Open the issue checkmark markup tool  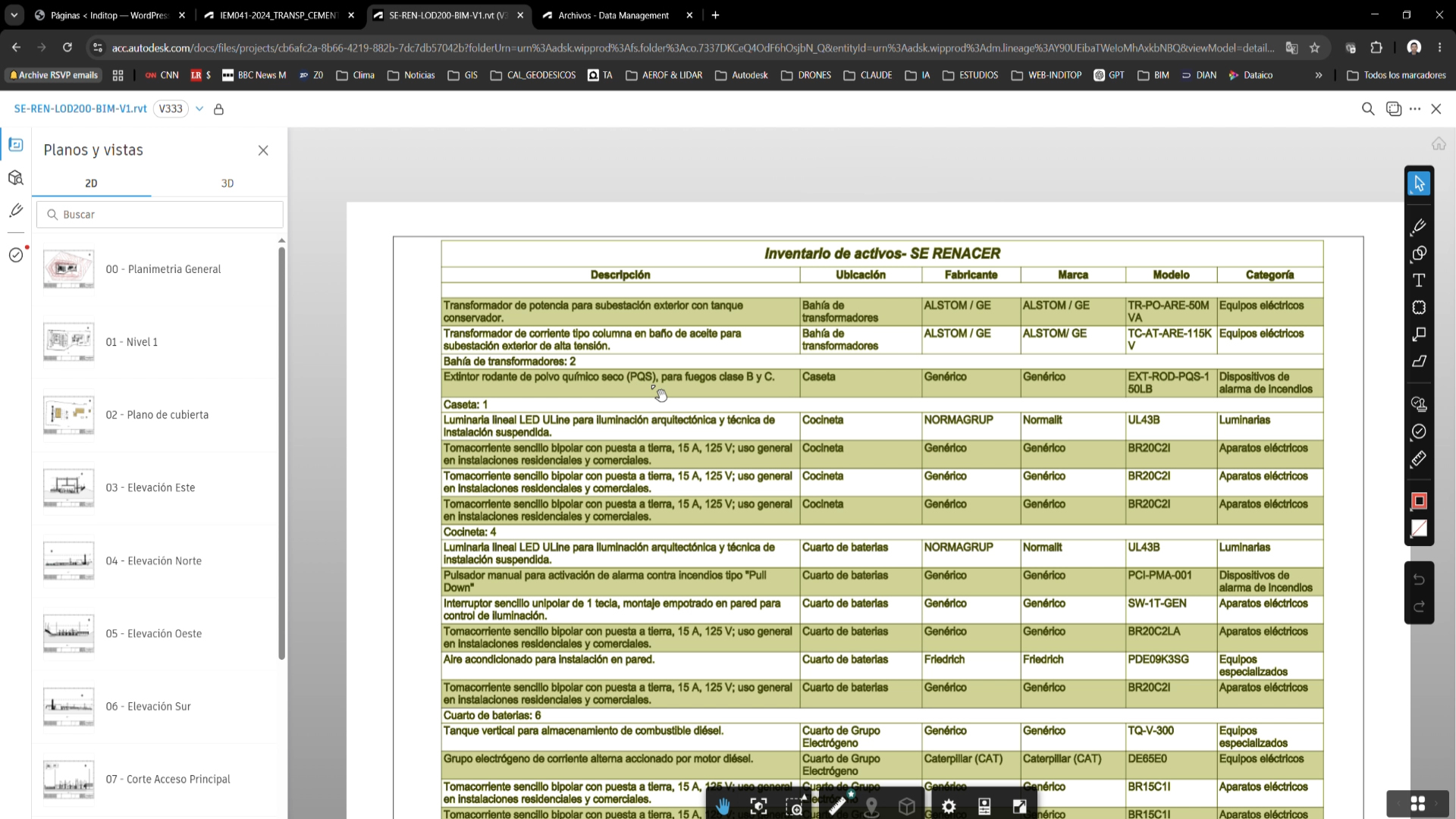click(x=1419, y=431)
